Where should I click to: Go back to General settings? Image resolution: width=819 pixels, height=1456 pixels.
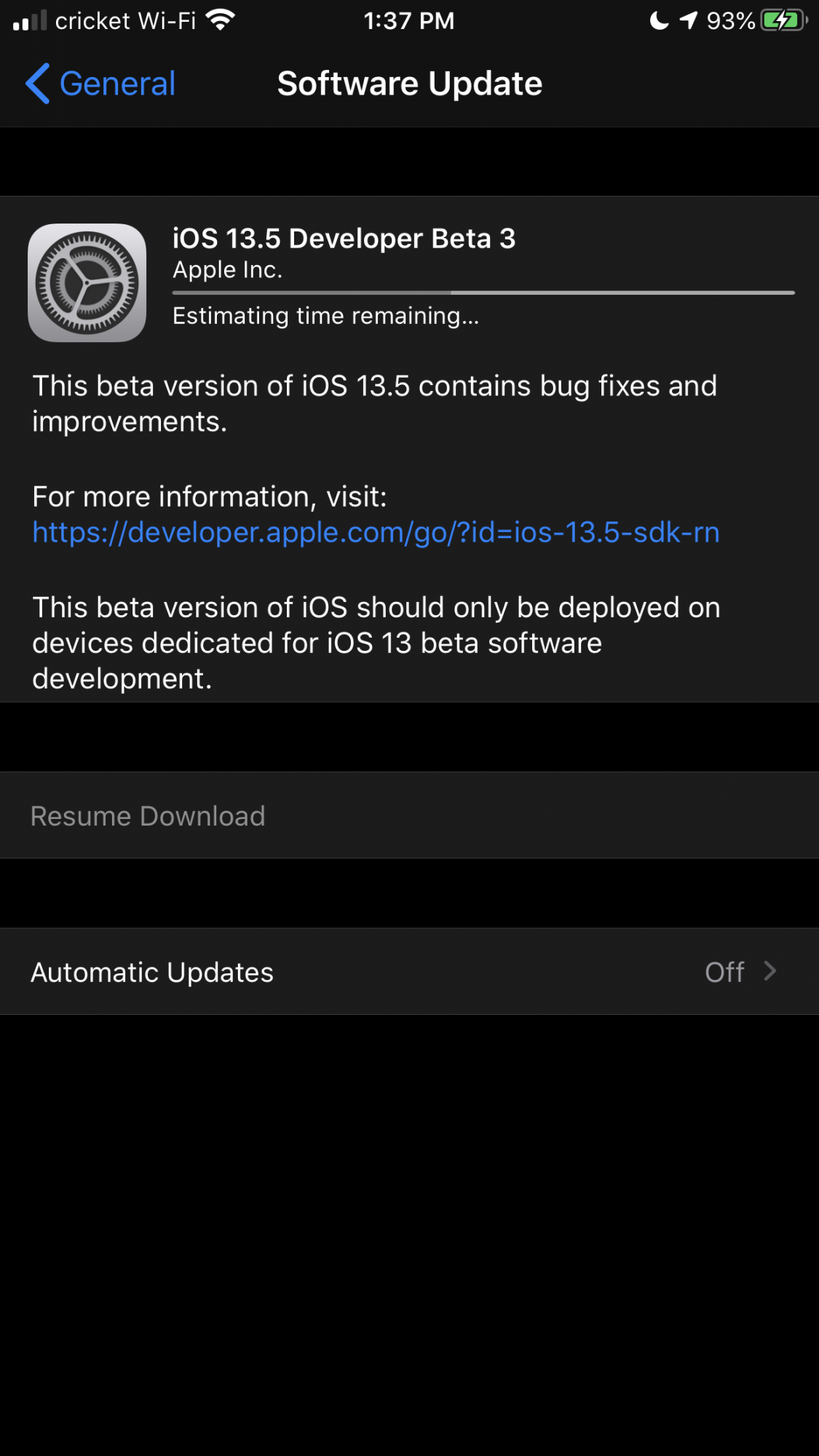[100, 84]
